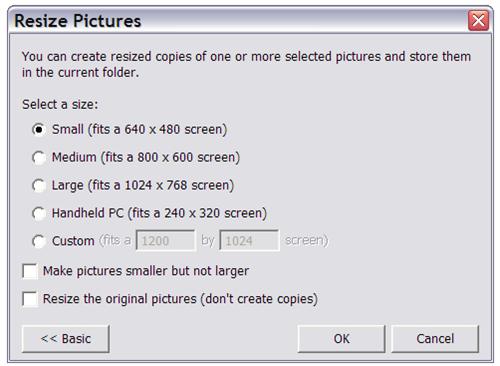This screenshot has width=500, height=366.
Task: Click the 'Select a size:' heading label
Action: 60,104
